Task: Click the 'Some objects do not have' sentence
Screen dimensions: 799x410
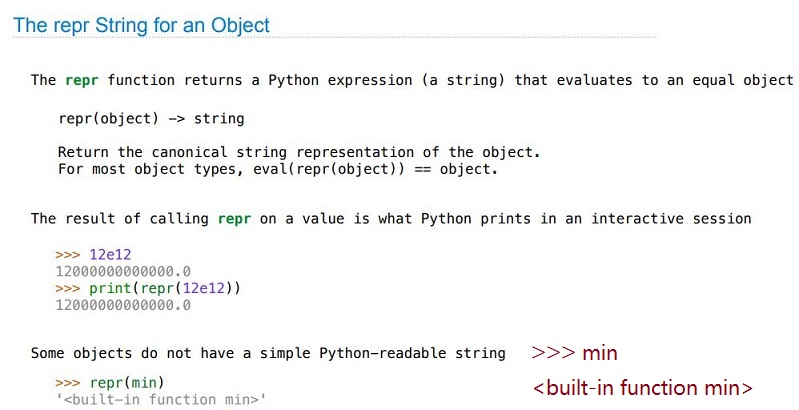Action: [x=268, y=353]
